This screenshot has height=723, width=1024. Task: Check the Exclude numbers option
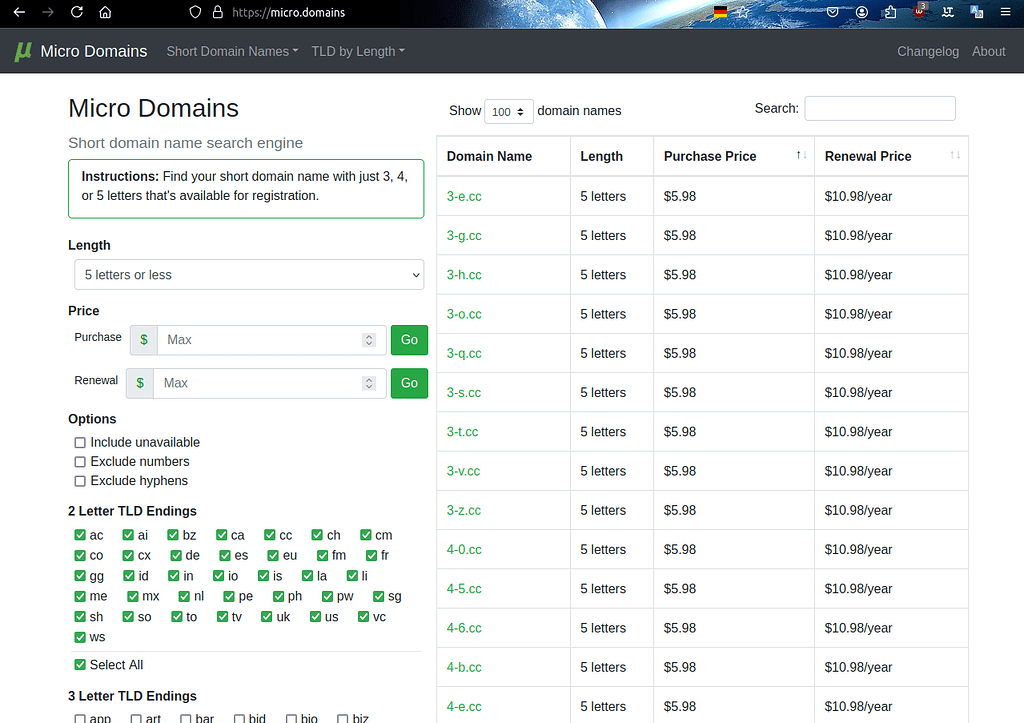(79, 461)
